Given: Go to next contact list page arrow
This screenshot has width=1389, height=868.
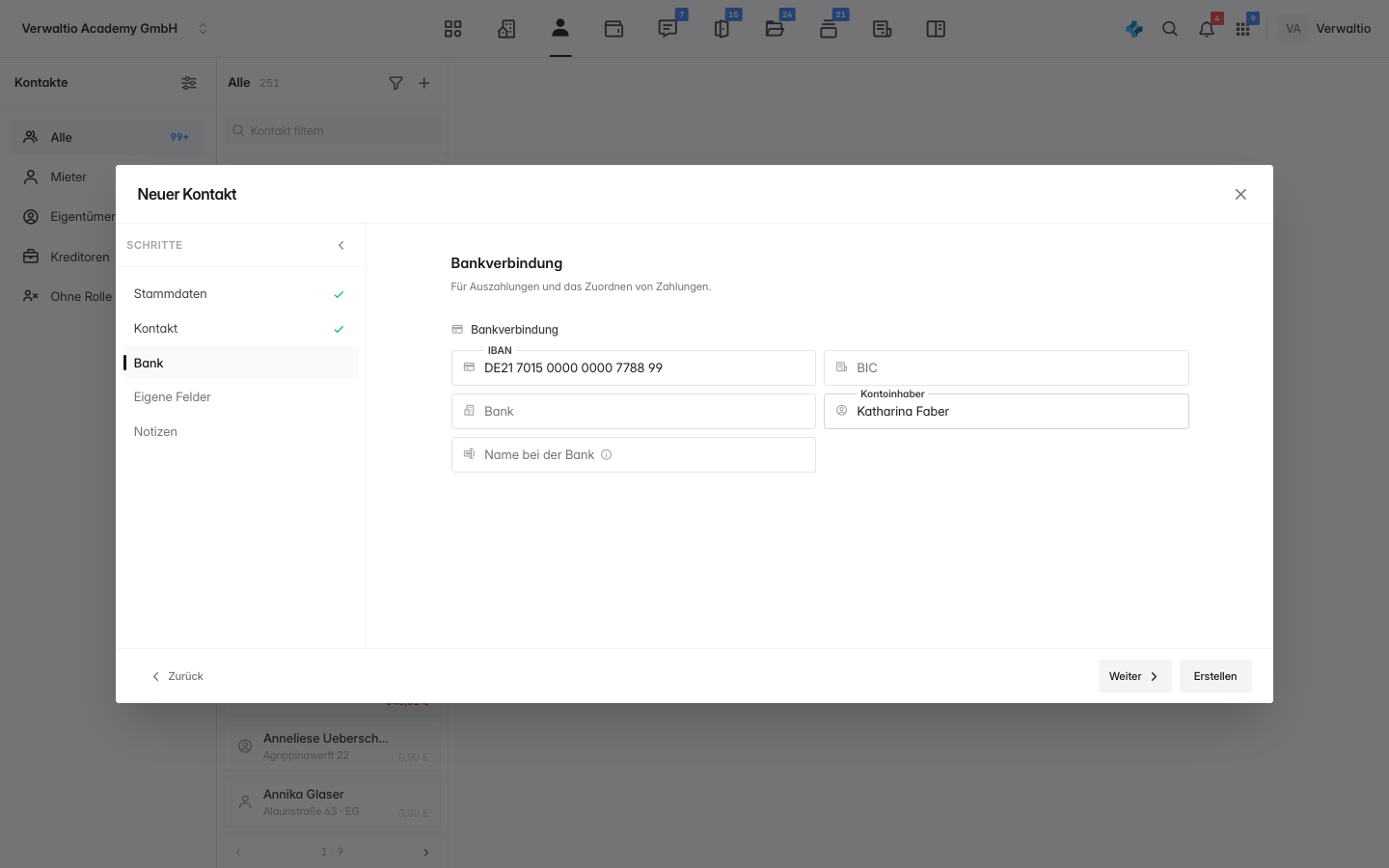Looking at the screenshot, I should click(x=426, y=853).
